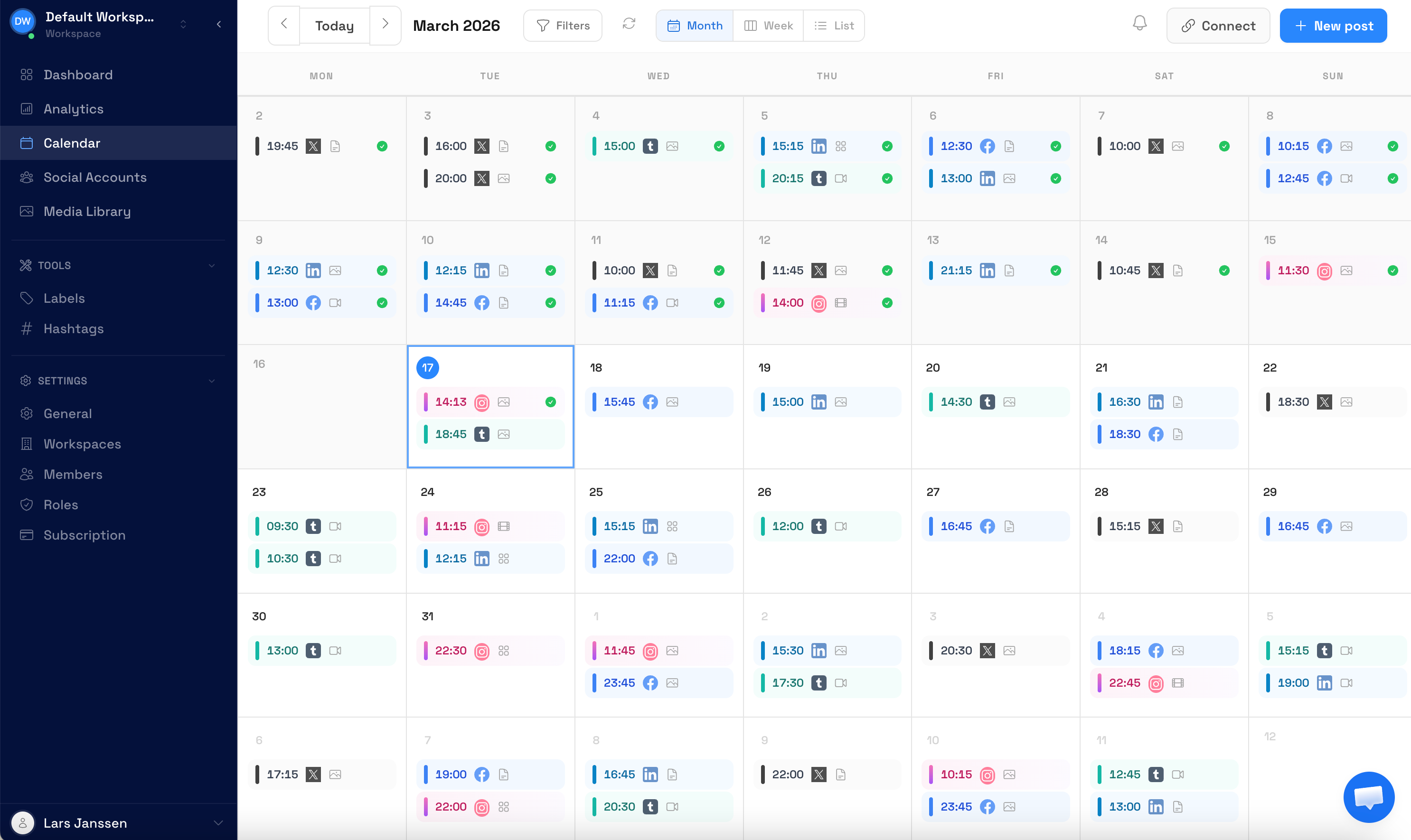
Task: Open the Dashboard
Action: coord(77,74)
